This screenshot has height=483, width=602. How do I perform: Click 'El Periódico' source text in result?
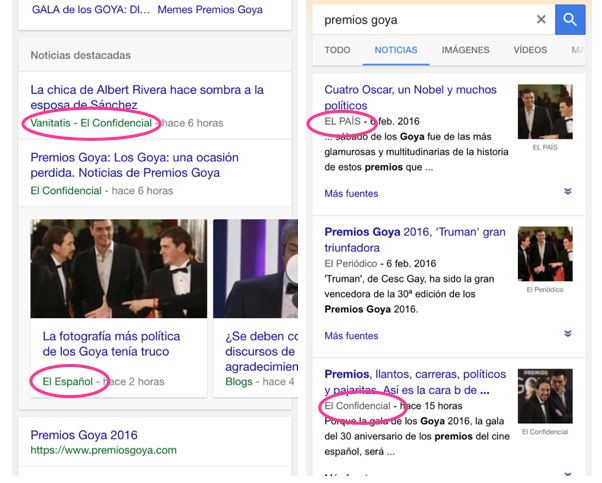(351, 263)
